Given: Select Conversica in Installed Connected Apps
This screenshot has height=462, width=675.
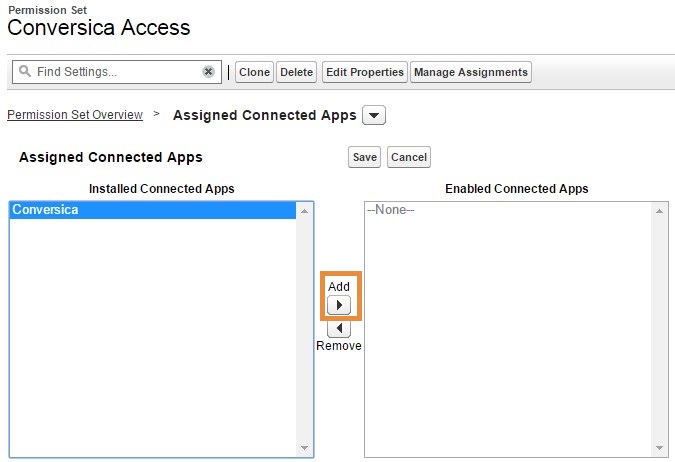Looking at the screenshot, I should click(152, 210).
